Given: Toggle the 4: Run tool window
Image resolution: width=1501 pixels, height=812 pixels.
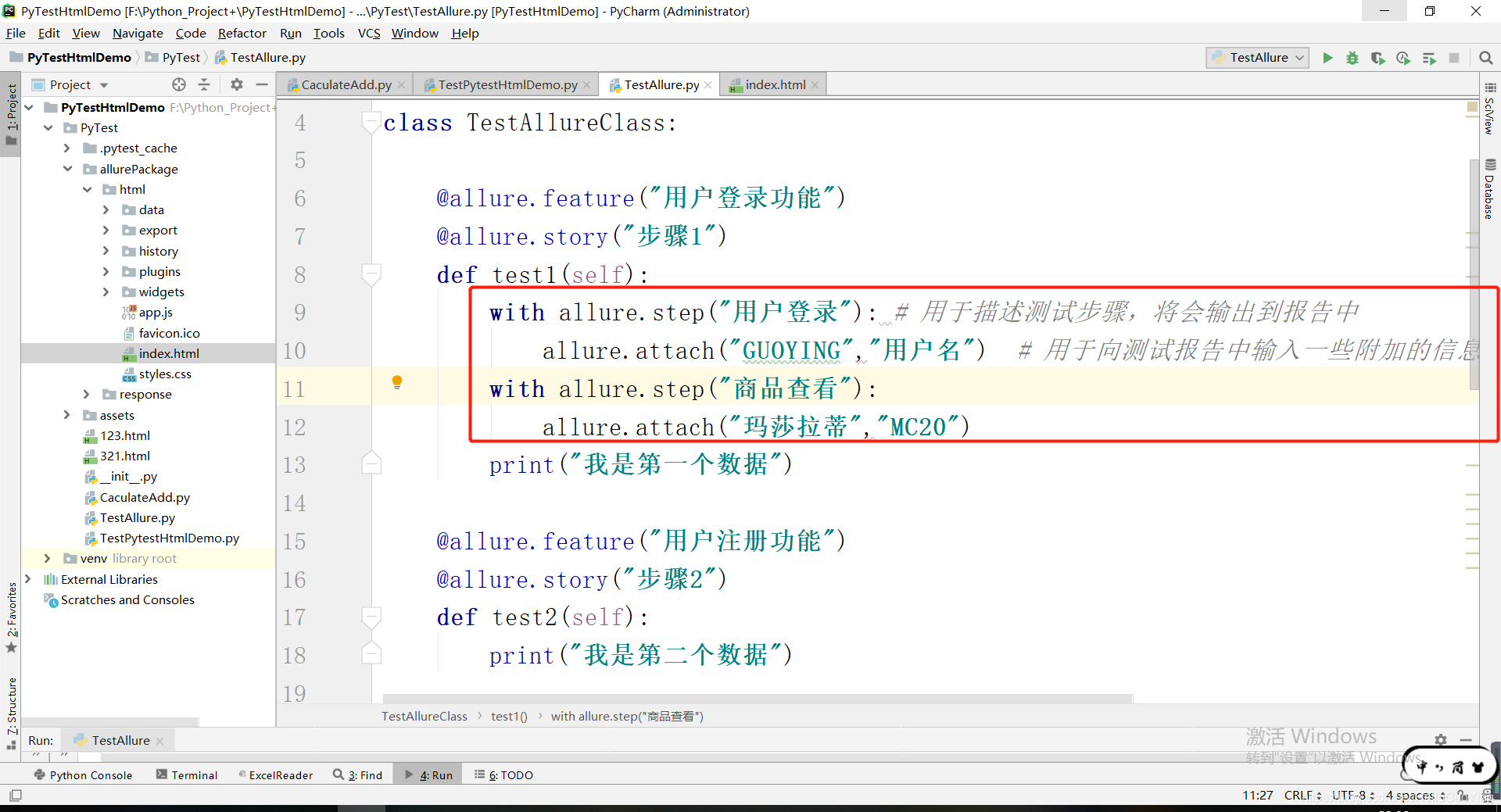Looking at the screenshot, I should click(x=428, y=774).
